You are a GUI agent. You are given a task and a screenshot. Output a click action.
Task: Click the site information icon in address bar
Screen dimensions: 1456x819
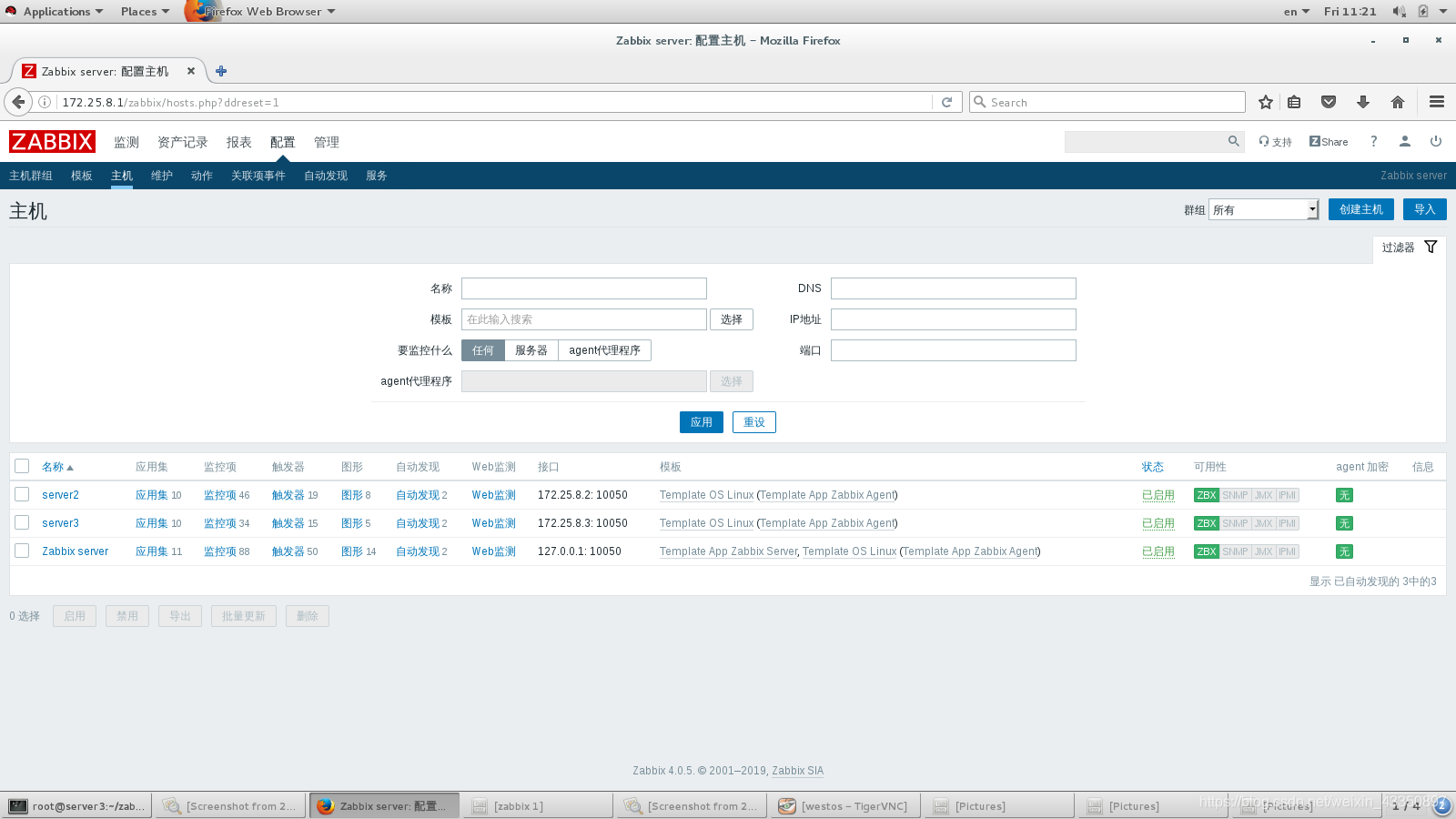(44, 102)
